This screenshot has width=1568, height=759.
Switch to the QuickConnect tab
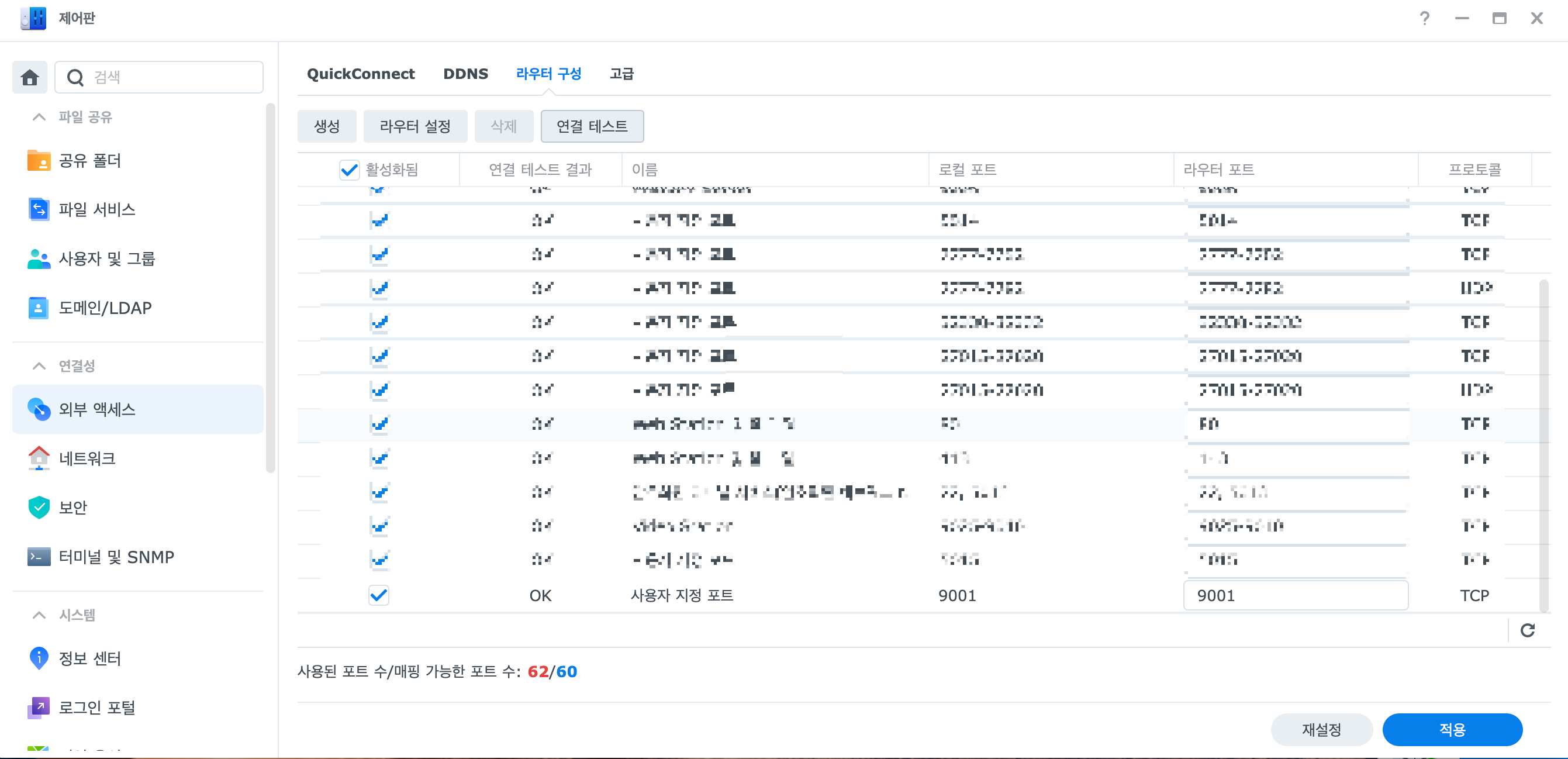[360, 74]
